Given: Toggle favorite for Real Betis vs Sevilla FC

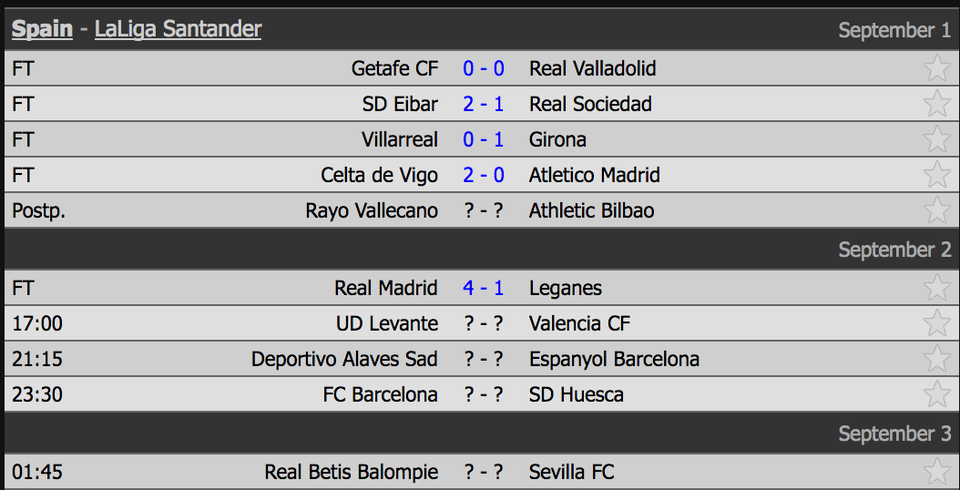Looking at the screenshot, I should coord(936,471).
